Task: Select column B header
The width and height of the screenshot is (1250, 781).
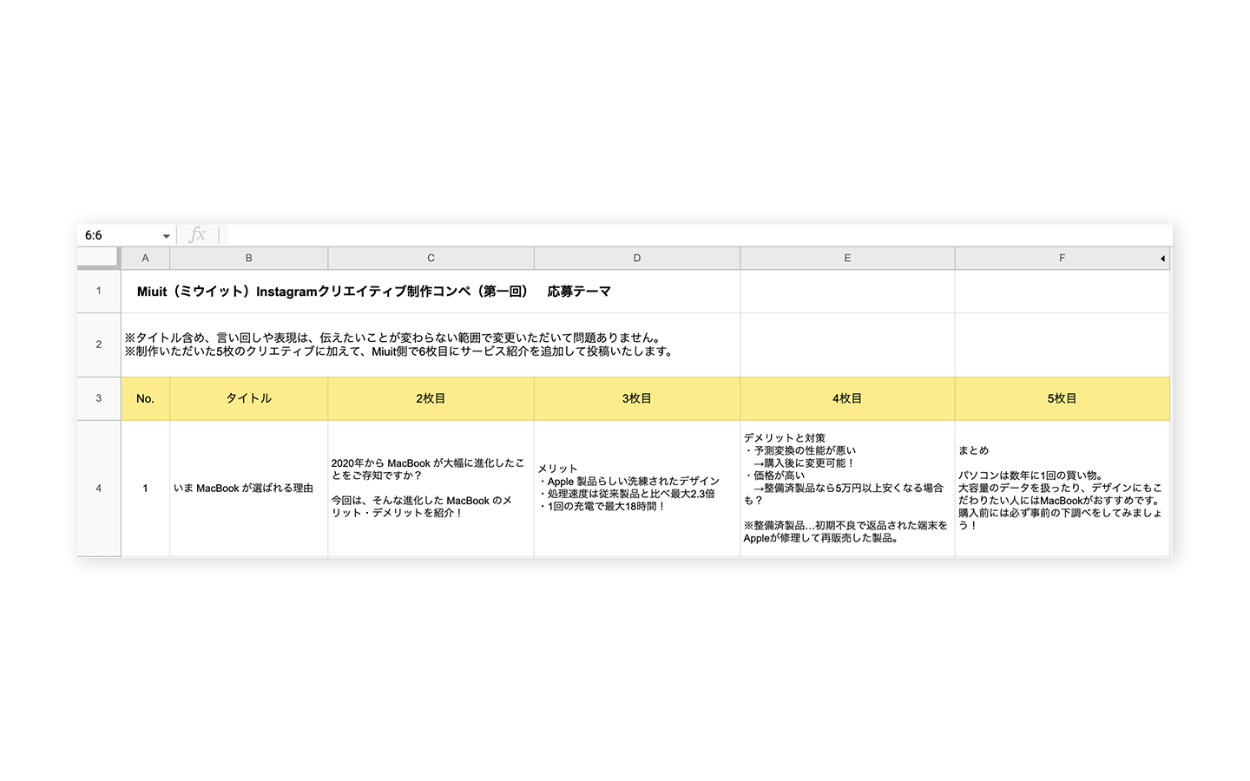Action: coord(248,258)
